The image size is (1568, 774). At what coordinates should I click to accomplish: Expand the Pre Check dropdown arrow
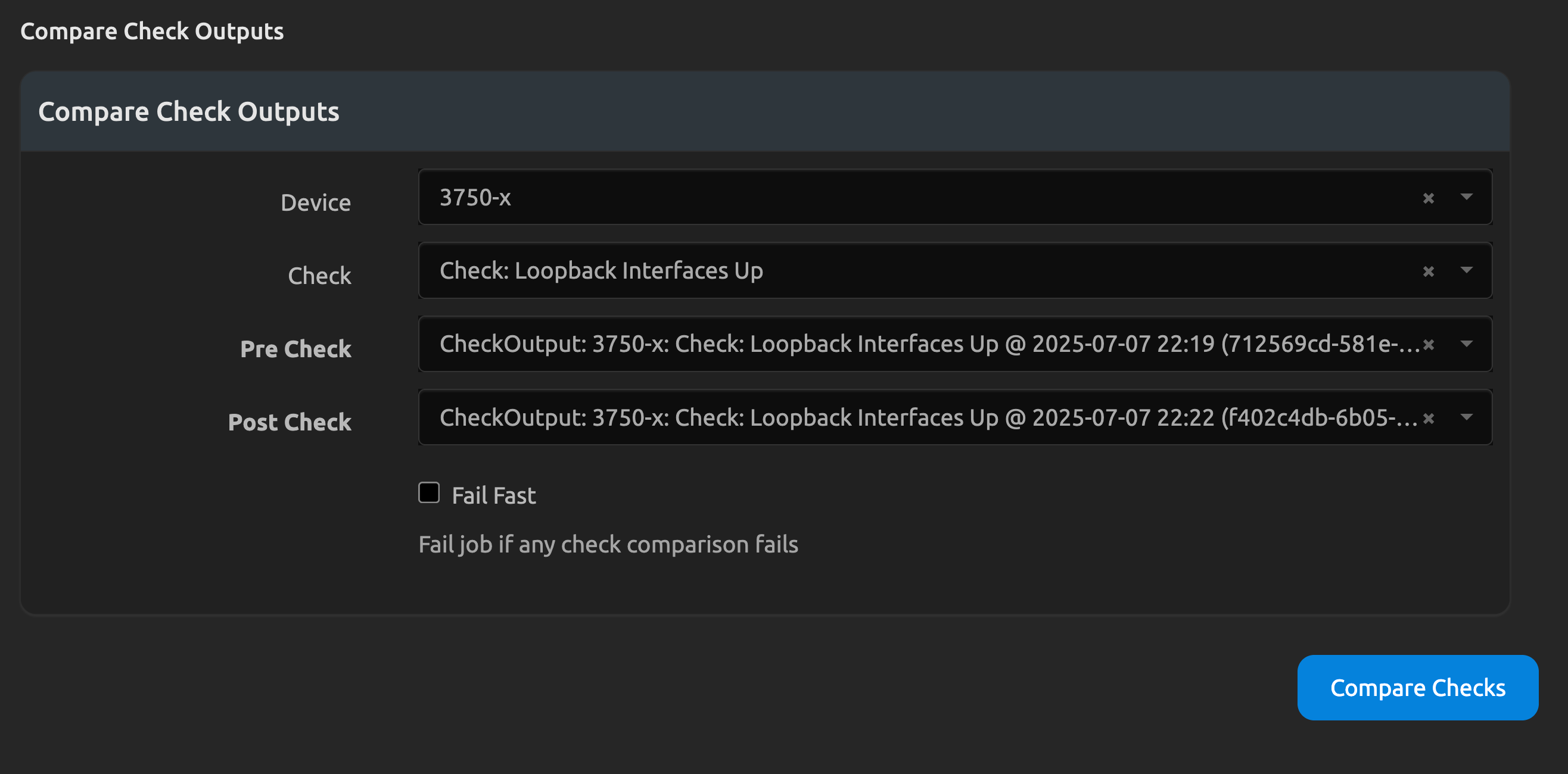(1466, 344)
